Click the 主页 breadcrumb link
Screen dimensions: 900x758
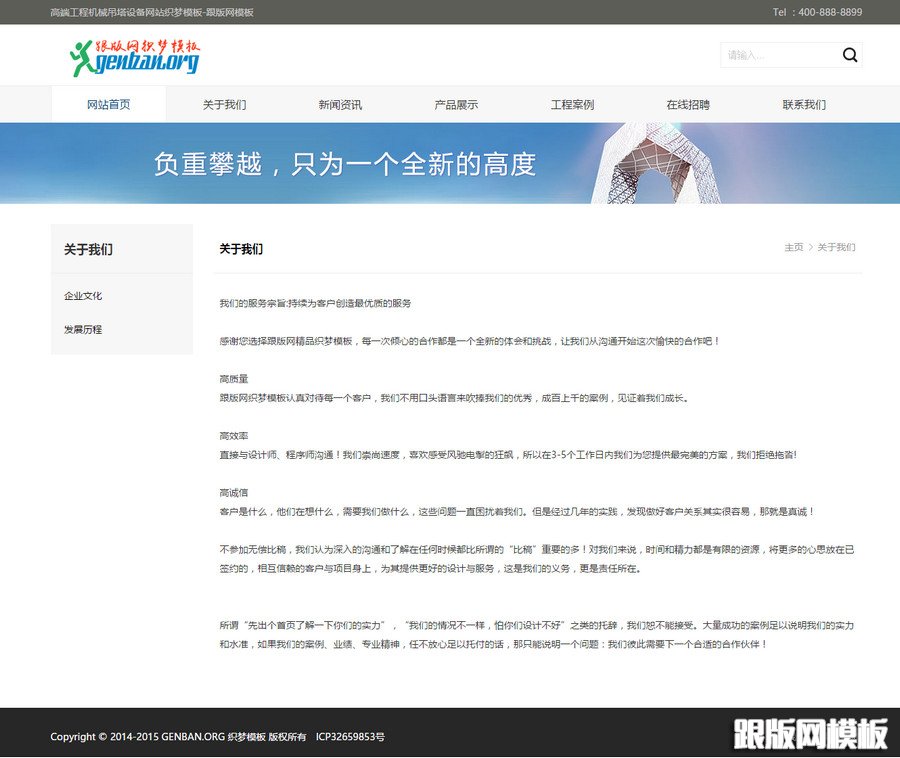pos(794,247)
